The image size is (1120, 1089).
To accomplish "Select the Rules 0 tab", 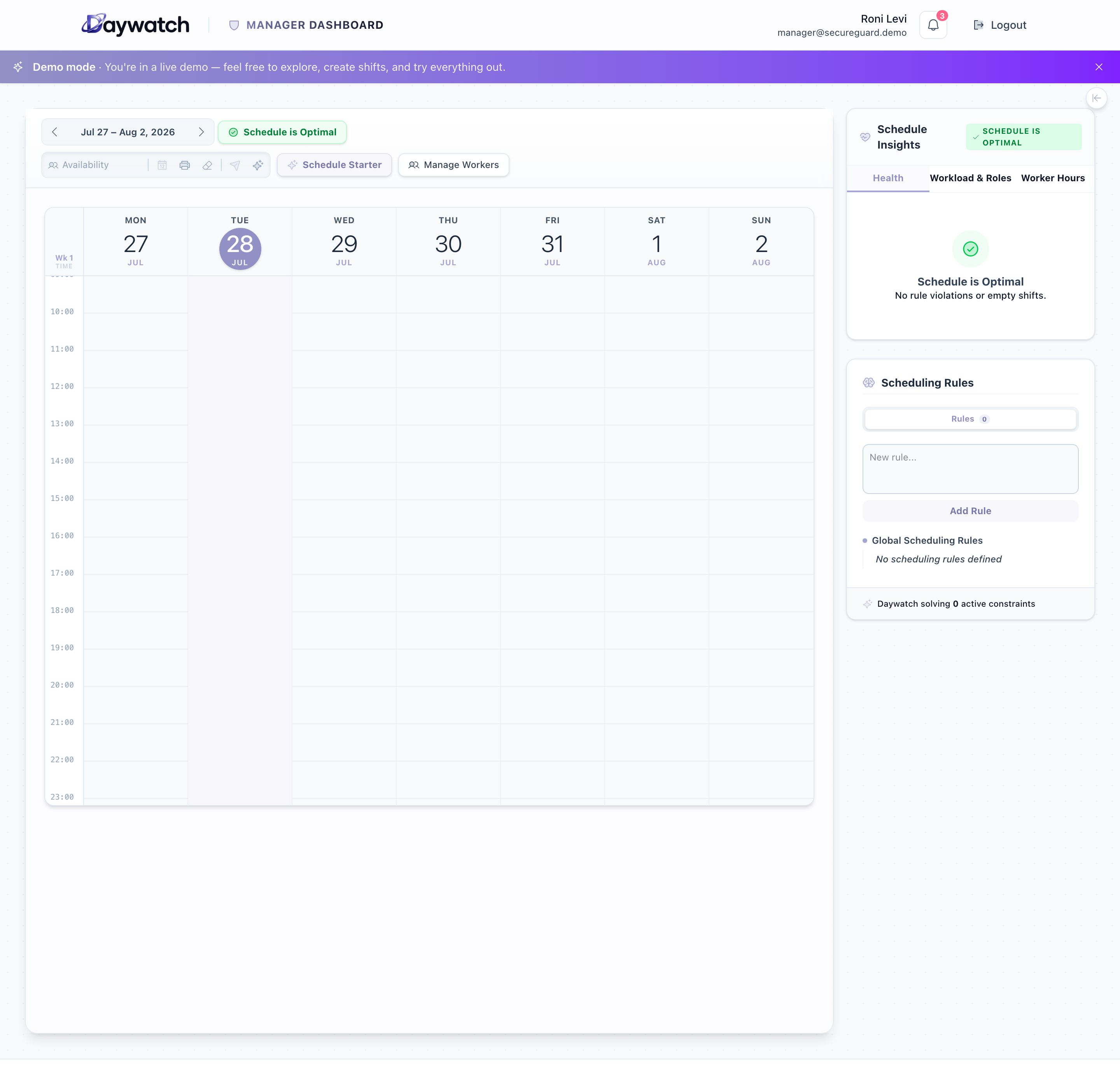I will 970,419.
